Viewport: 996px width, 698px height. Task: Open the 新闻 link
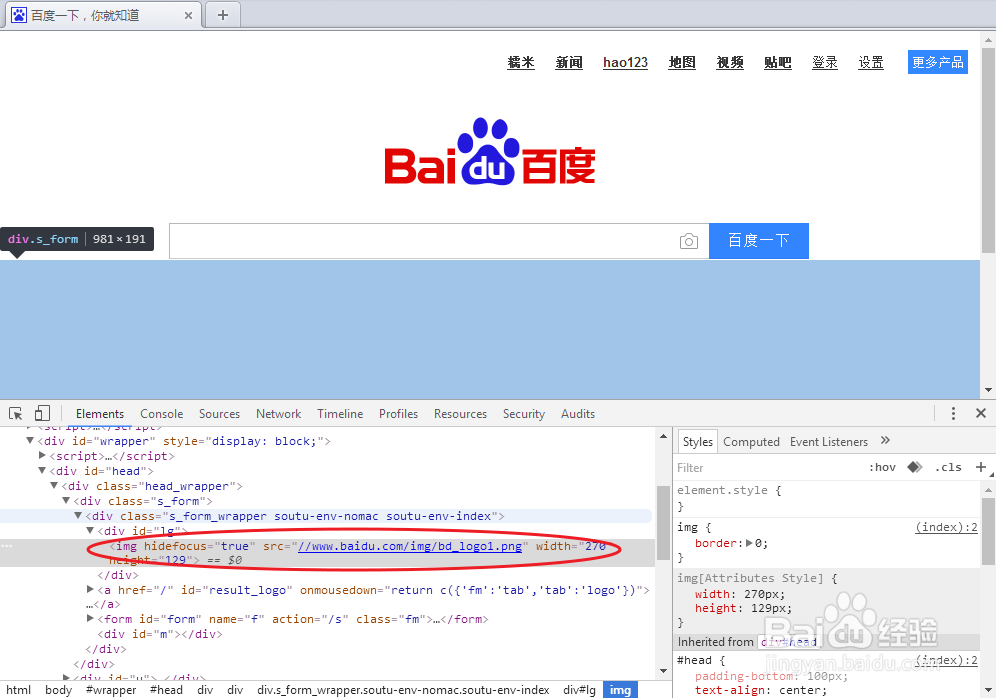(x=569, y=62)
